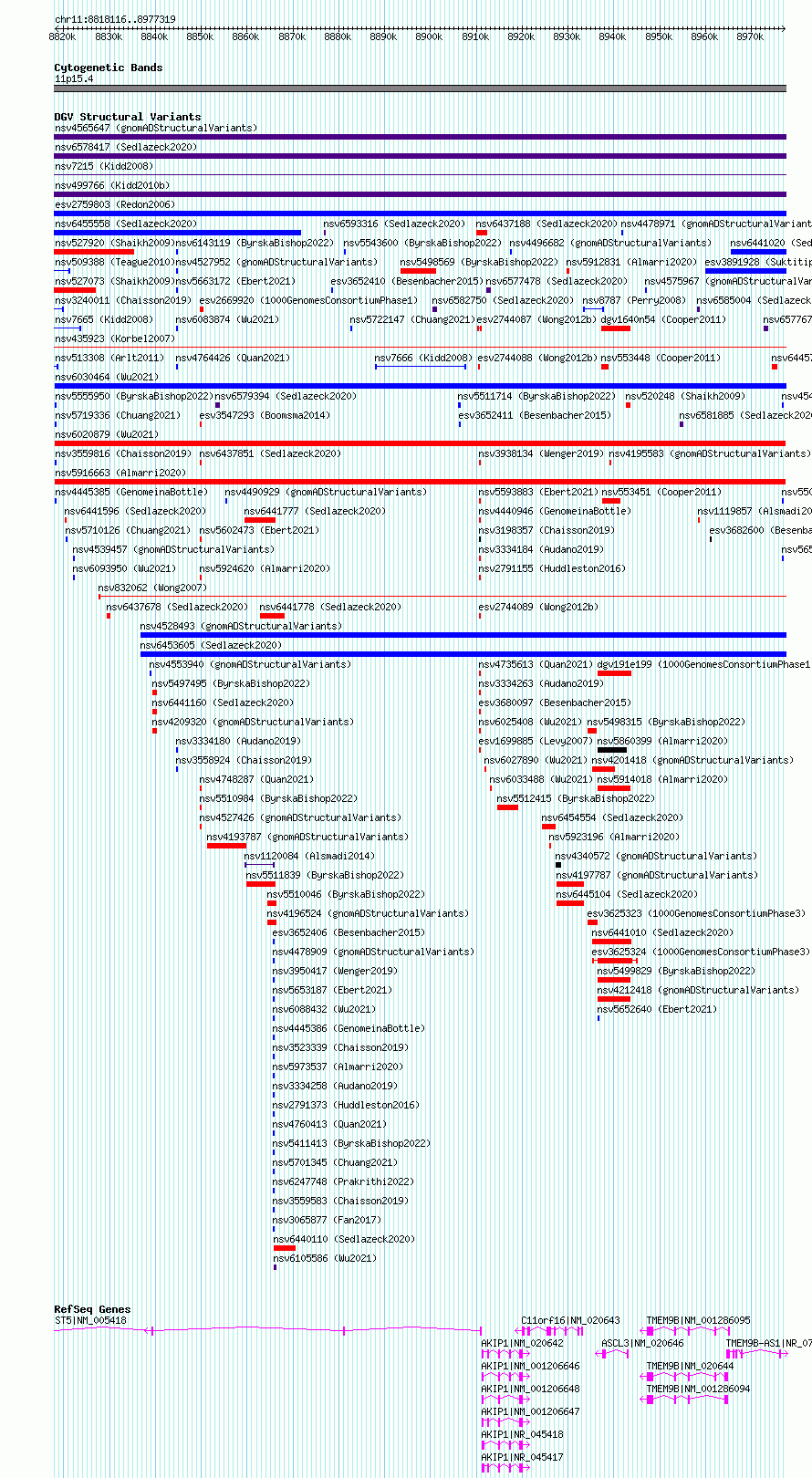This screenshot has height=1478, width=812.
Task: Click the nsv6593316 (Sedlazeck2020) label
Action: tap(394, 224)
